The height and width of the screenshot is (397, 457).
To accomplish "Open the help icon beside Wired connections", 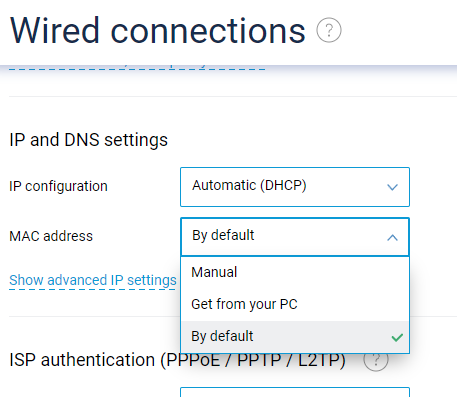I will pyautogui.click(x=329, y=30).
